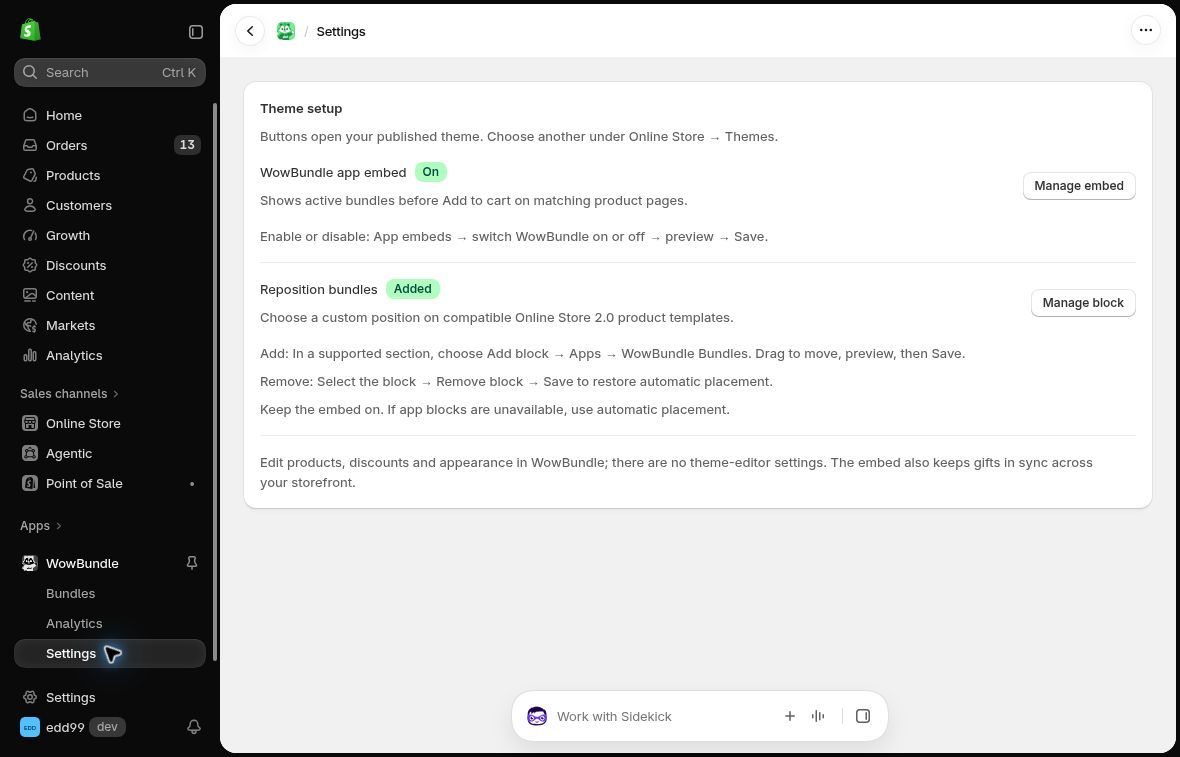The image size is (1180, 757).
Task: Click the Growth gauge icon
Action: pyautogui.click(x=30, y=236)
